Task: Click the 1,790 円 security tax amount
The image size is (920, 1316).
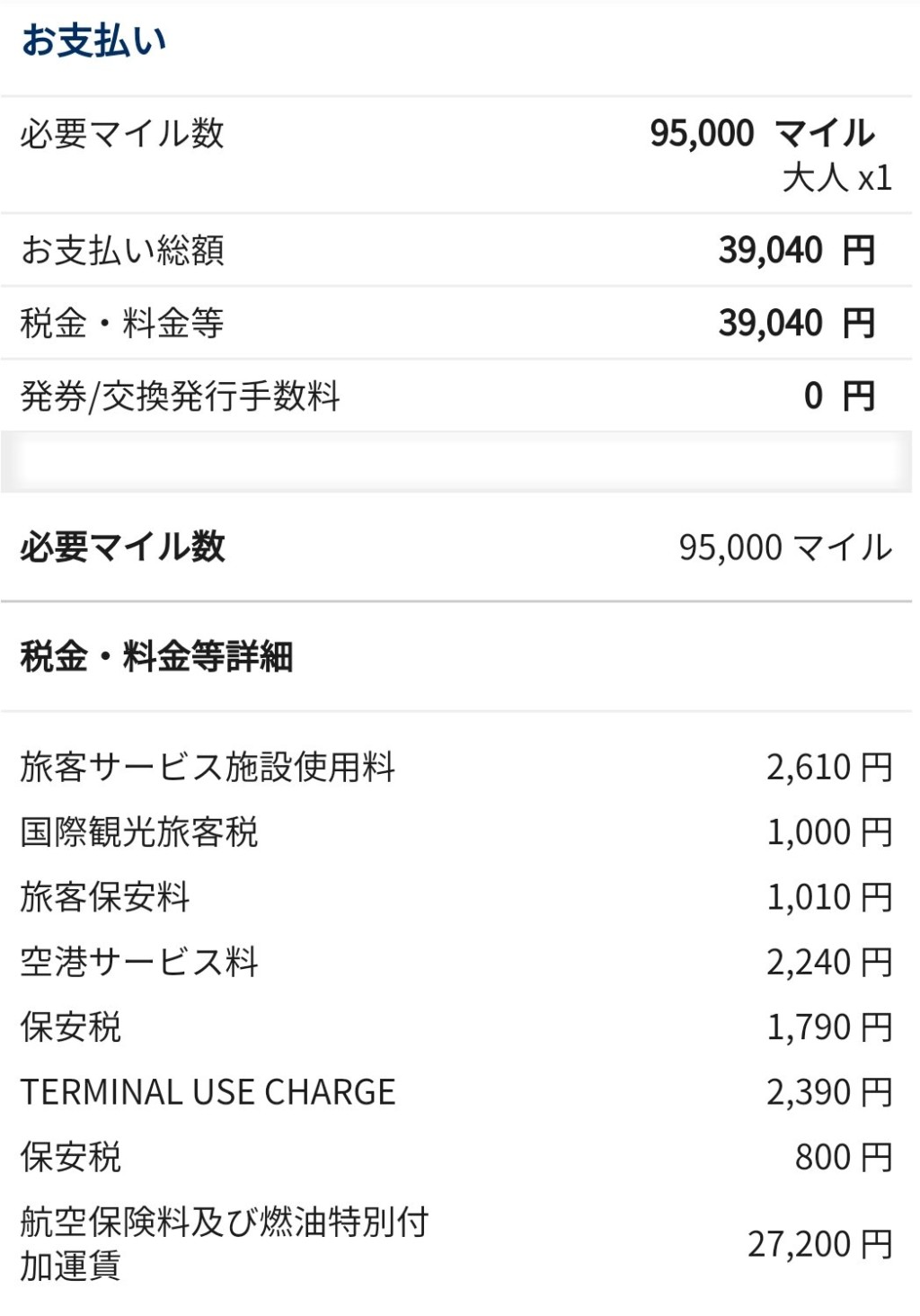Action: (828, 1027)
